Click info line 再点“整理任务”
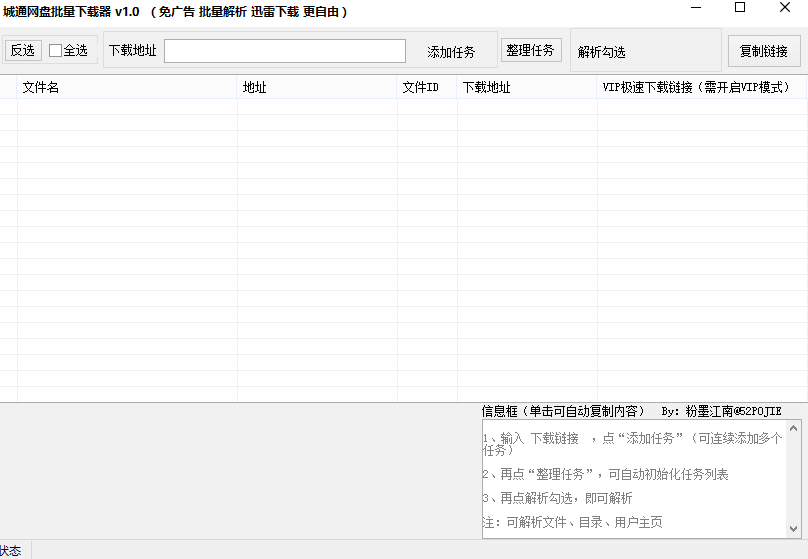 [605, 474]
